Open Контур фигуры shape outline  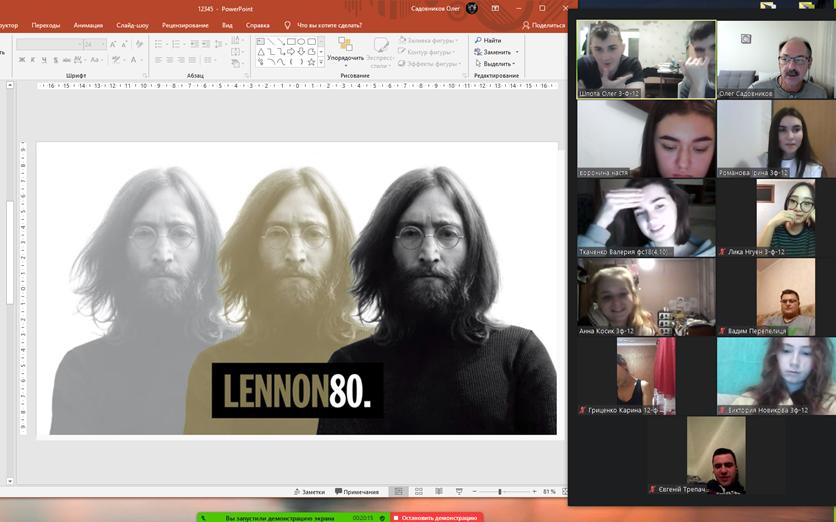click(427, 52)
